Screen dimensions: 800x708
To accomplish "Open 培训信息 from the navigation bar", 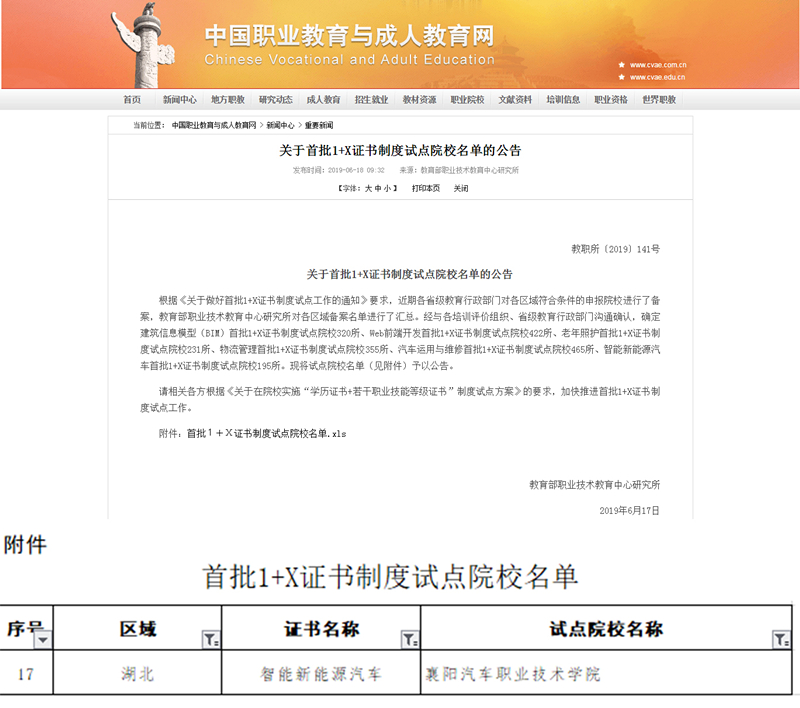I will [563, 100].
